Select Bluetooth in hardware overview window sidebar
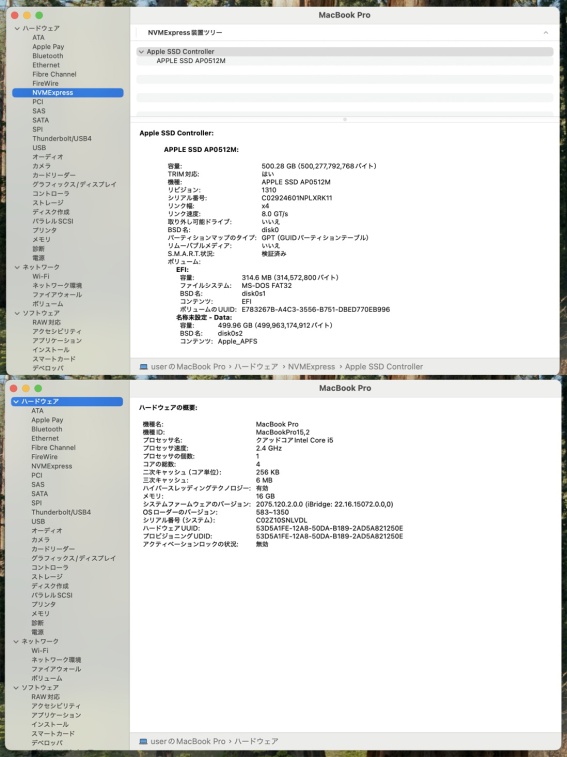 pos(46,429)
